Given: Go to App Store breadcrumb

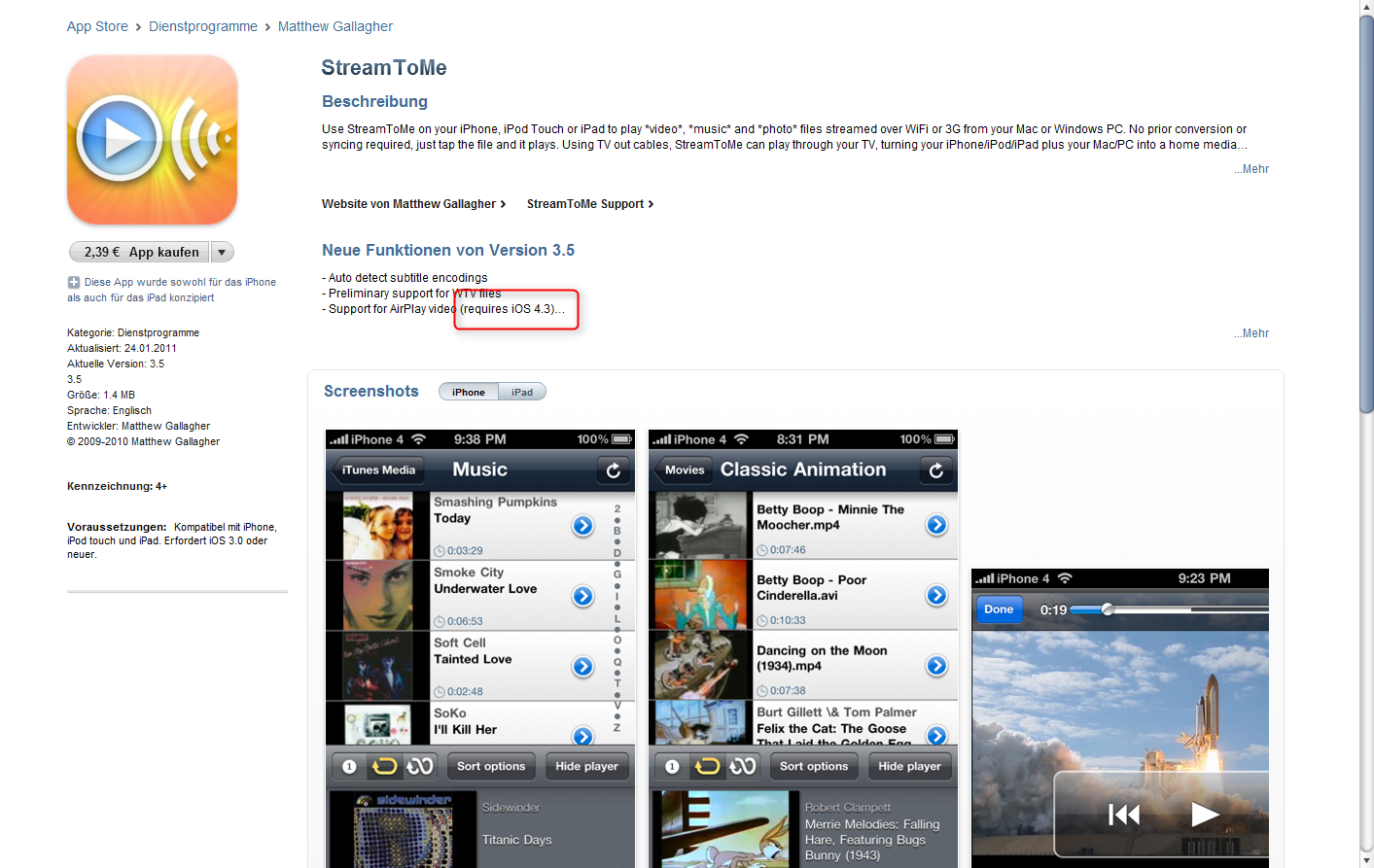Looking at the screenshot, I should pyautogui.click(x=97, y=26).
